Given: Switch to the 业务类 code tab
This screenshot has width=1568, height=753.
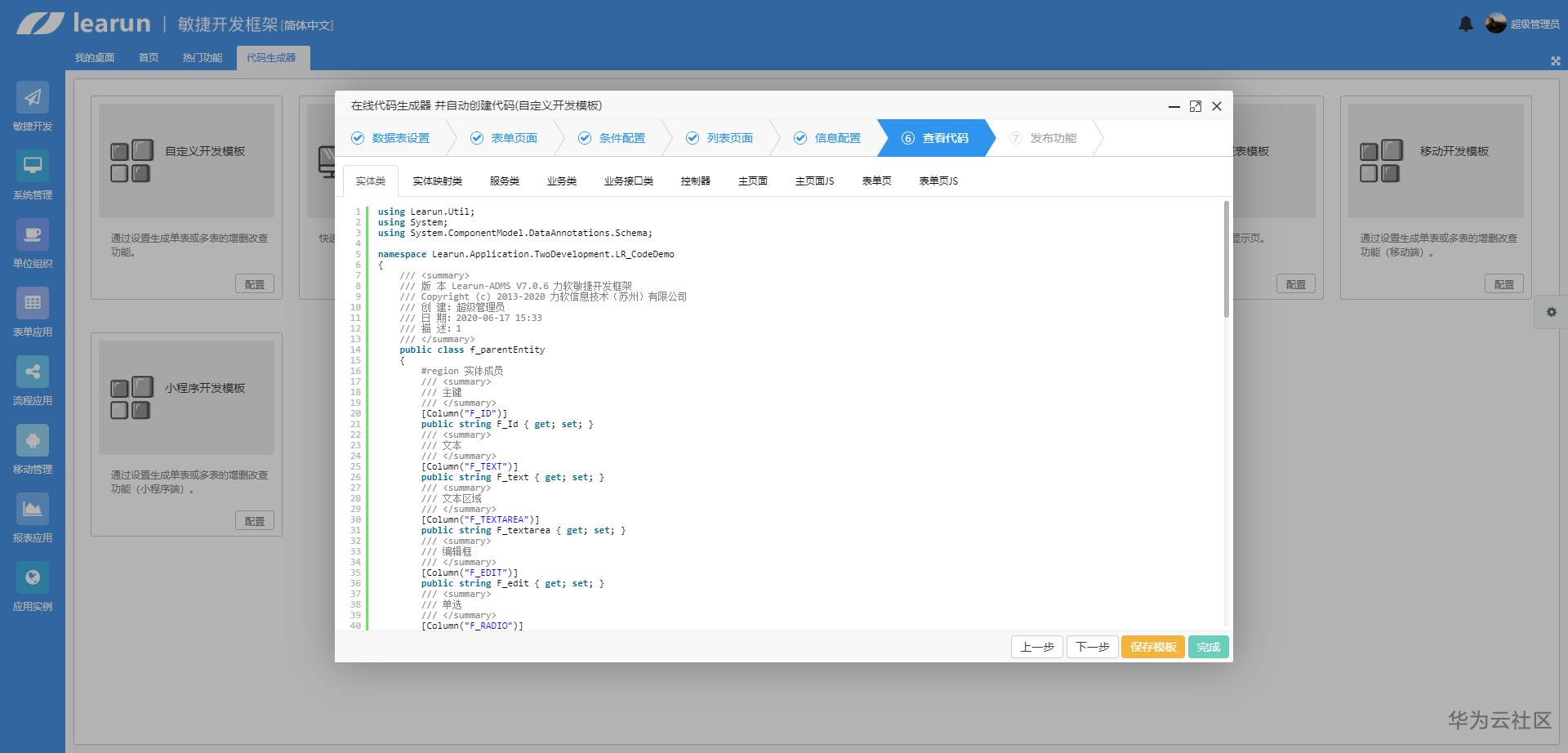Looking at the screenshot, I should pos(562,181).
